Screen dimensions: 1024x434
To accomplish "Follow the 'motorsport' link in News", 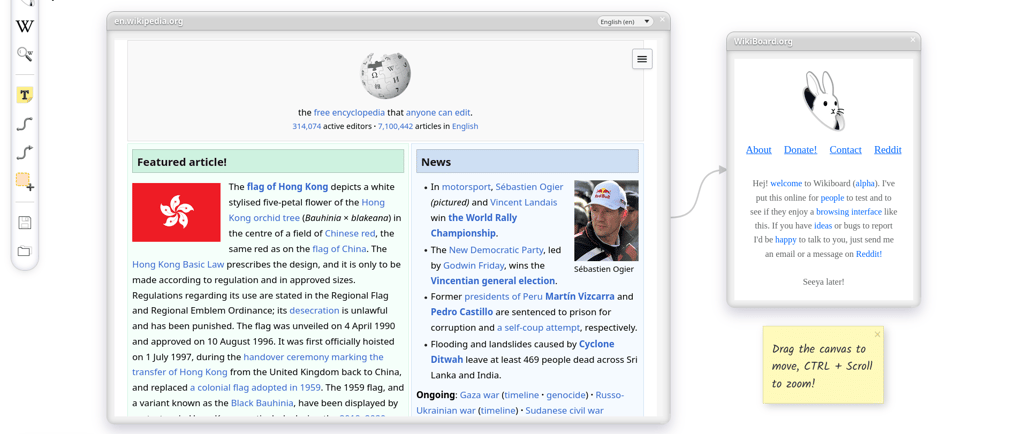I will click(466, 187).
